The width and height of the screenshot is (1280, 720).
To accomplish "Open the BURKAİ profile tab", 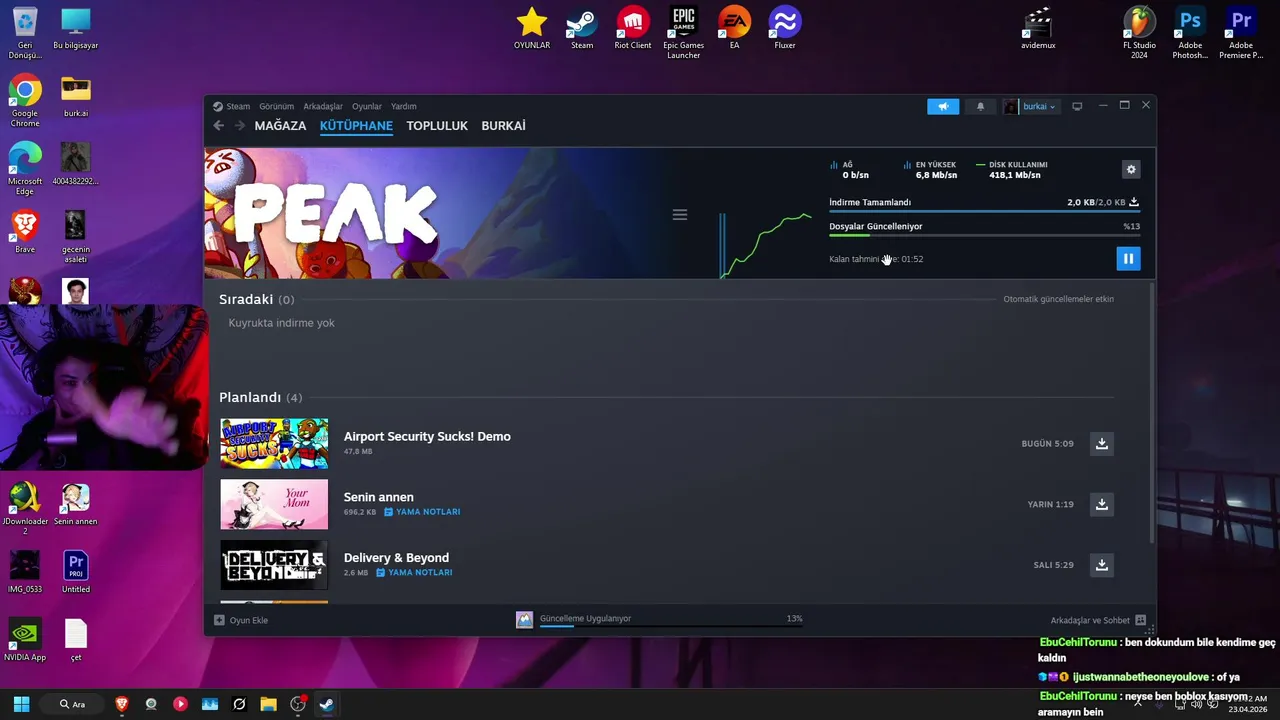I will pos(503,126).
